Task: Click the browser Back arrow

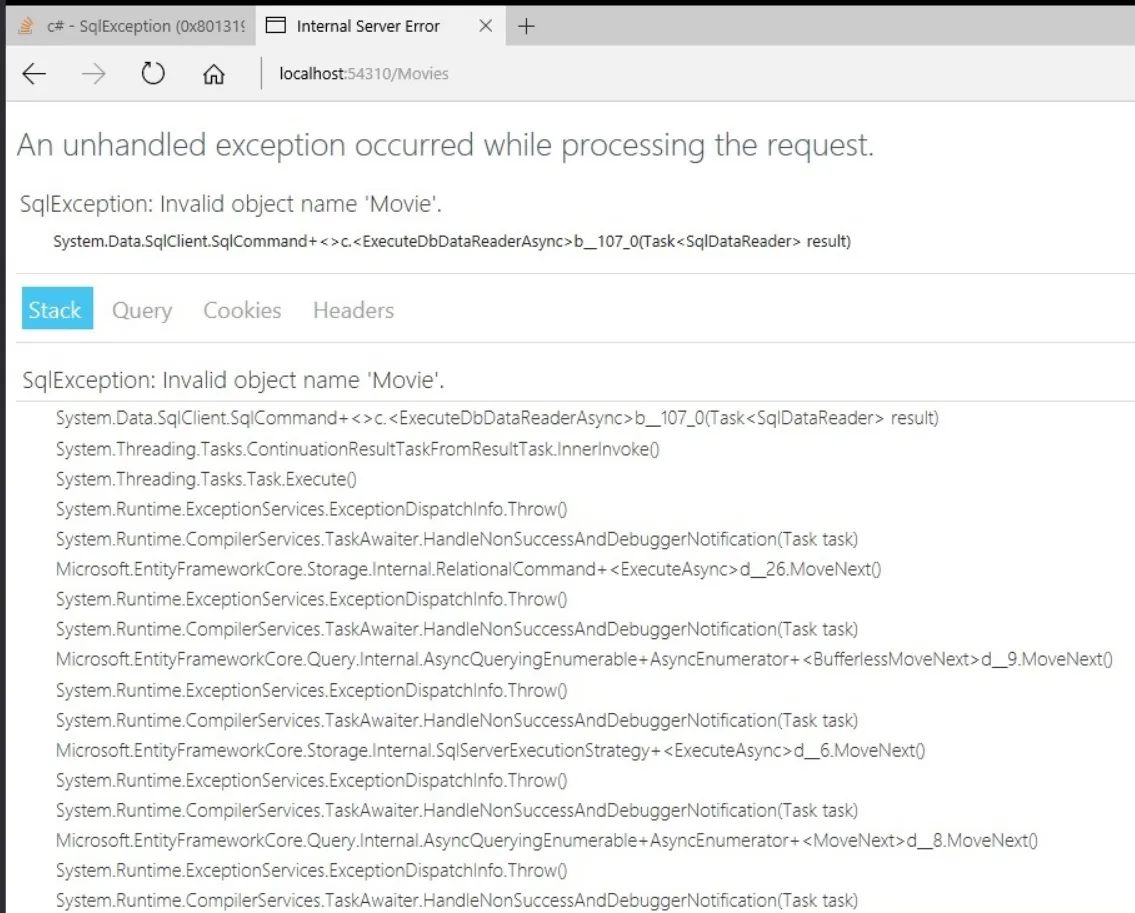Action: tap(34, 74)
